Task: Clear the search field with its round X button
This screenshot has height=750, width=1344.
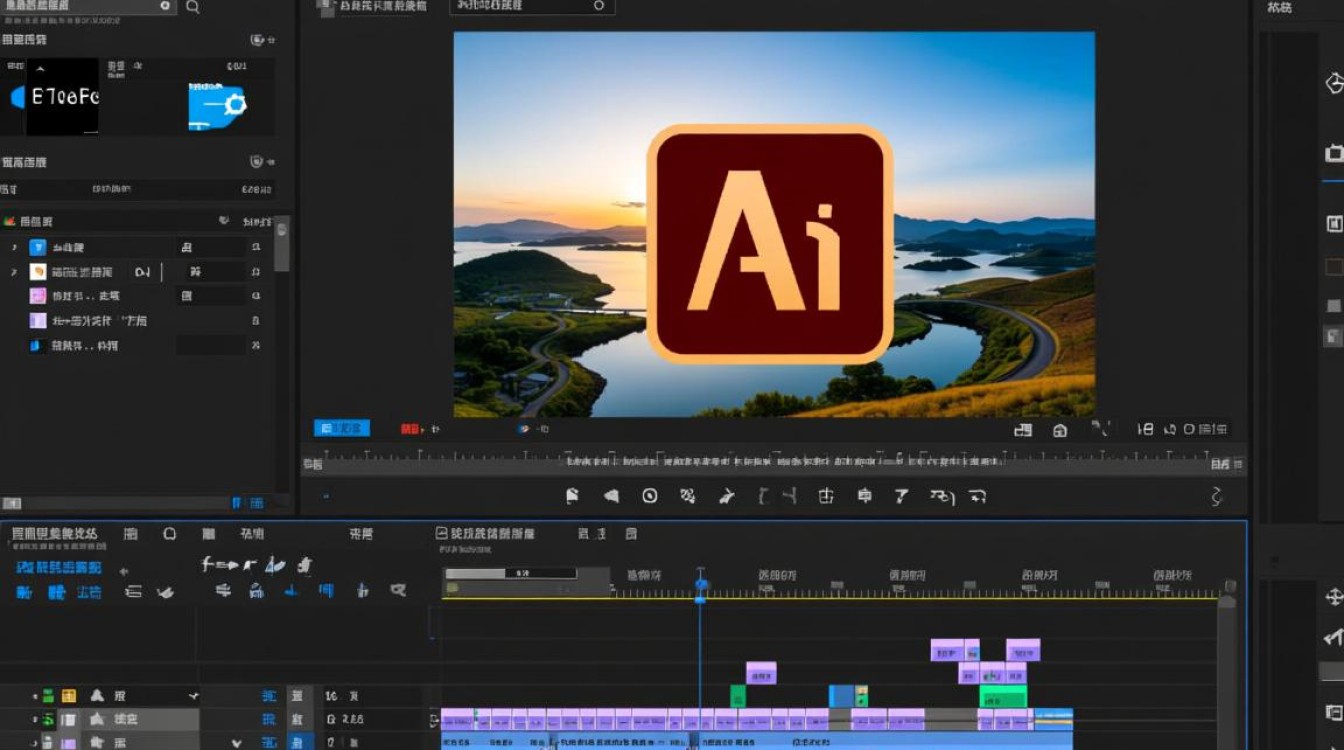Action: 165,6
